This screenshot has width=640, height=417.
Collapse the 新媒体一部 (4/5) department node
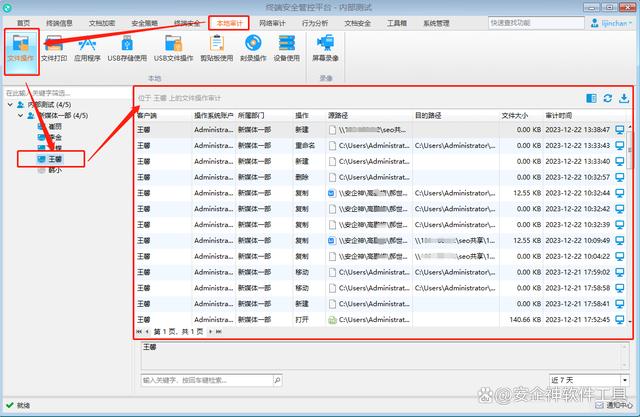click(20, 116)
